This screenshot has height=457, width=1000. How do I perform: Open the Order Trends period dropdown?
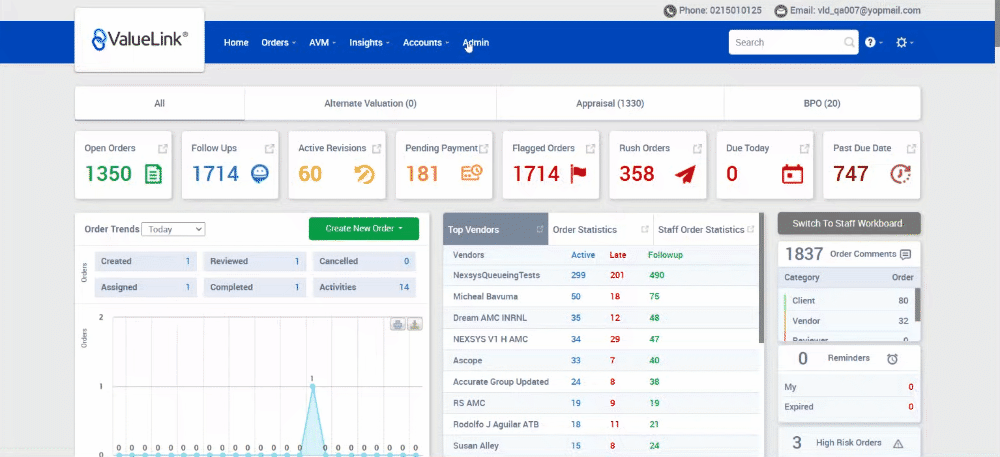(x=173, y=229)
